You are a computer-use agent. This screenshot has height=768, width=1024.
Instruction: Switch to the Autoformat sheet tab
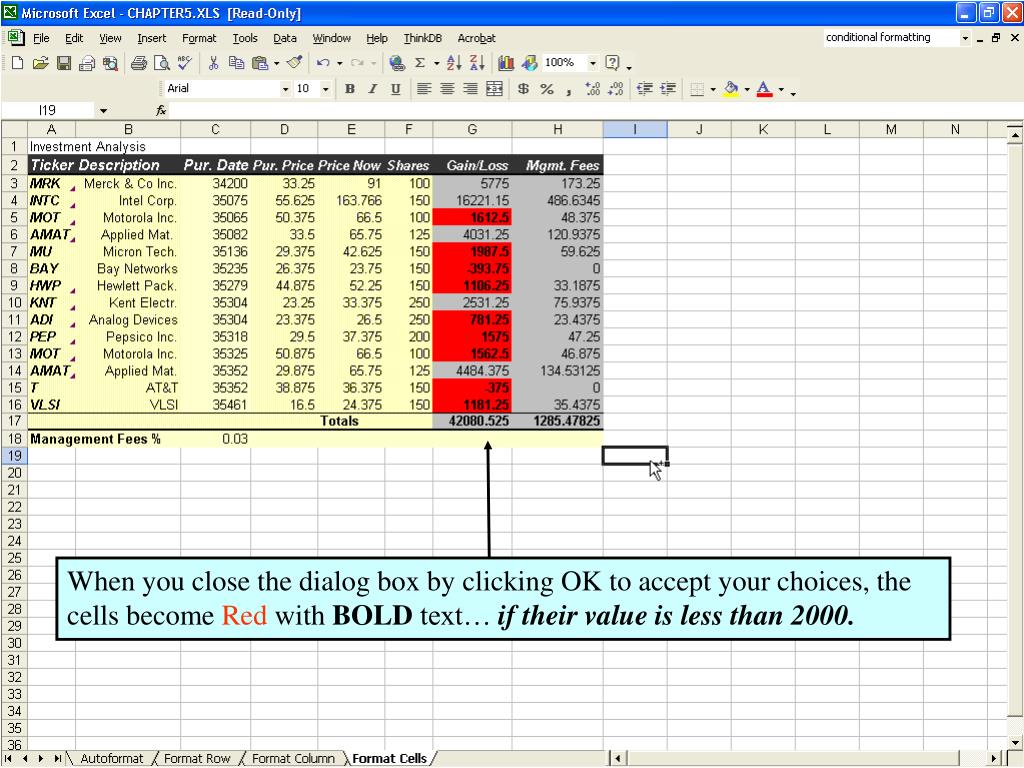112,759
